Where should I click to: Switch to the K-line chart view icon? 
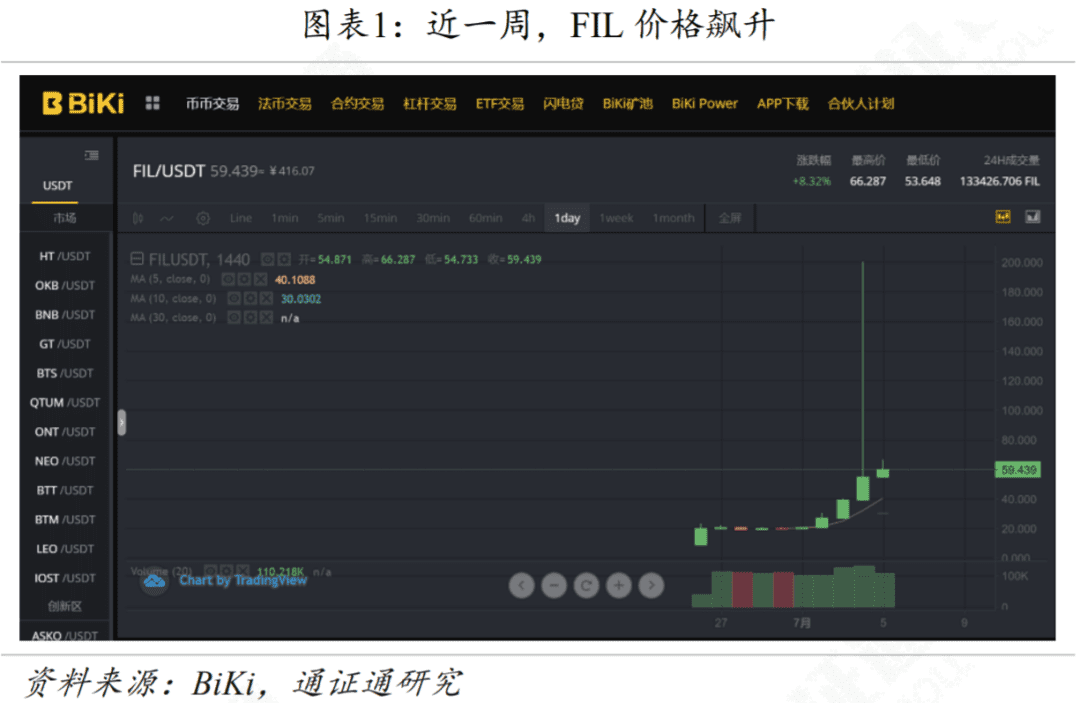coord(1003,217)
